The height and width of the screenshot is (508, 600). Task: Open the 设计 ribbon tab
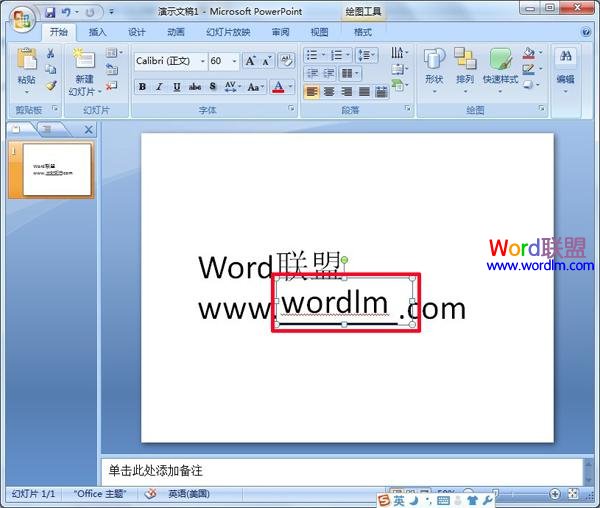coord(137,32)
